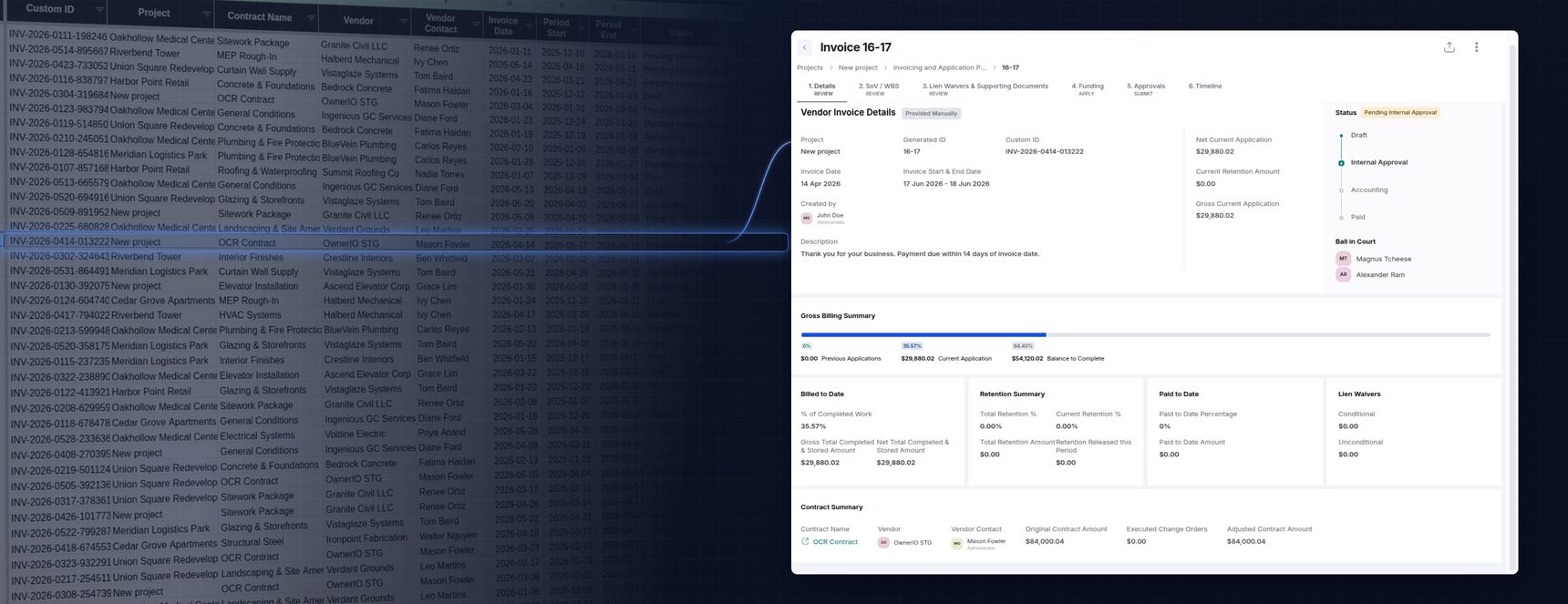Select the OwnerIO STG vendor avatar in Contract Summary
This screenshot has height=604, width=1568.
883,542
